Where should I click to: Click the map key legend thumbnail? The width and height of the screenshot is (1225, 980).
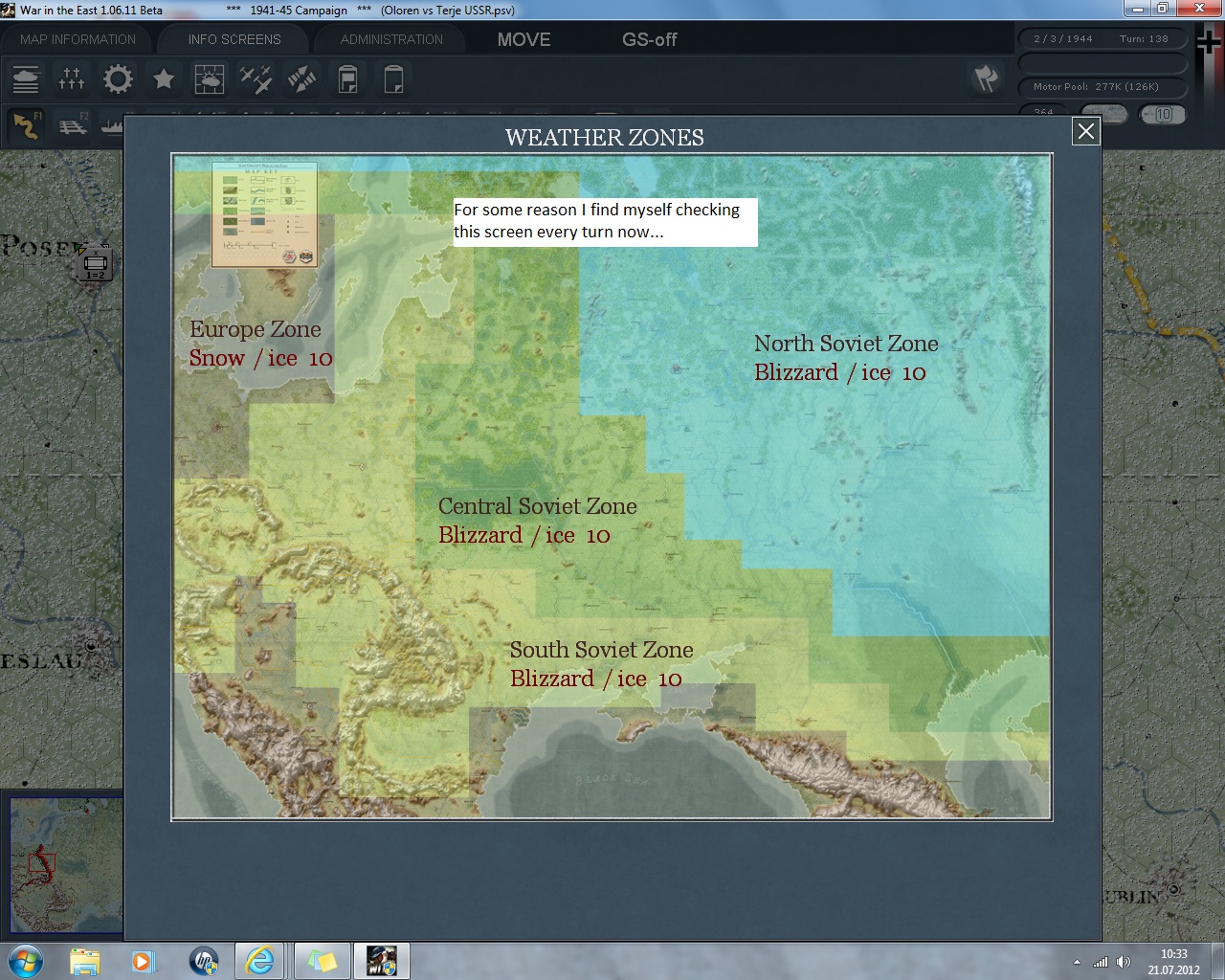[265, 214]
